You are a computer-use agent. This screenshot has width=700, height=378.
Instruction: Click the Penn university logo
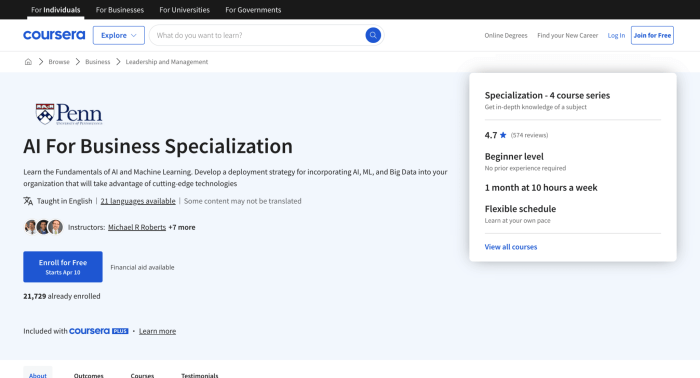tap(69, 114)
